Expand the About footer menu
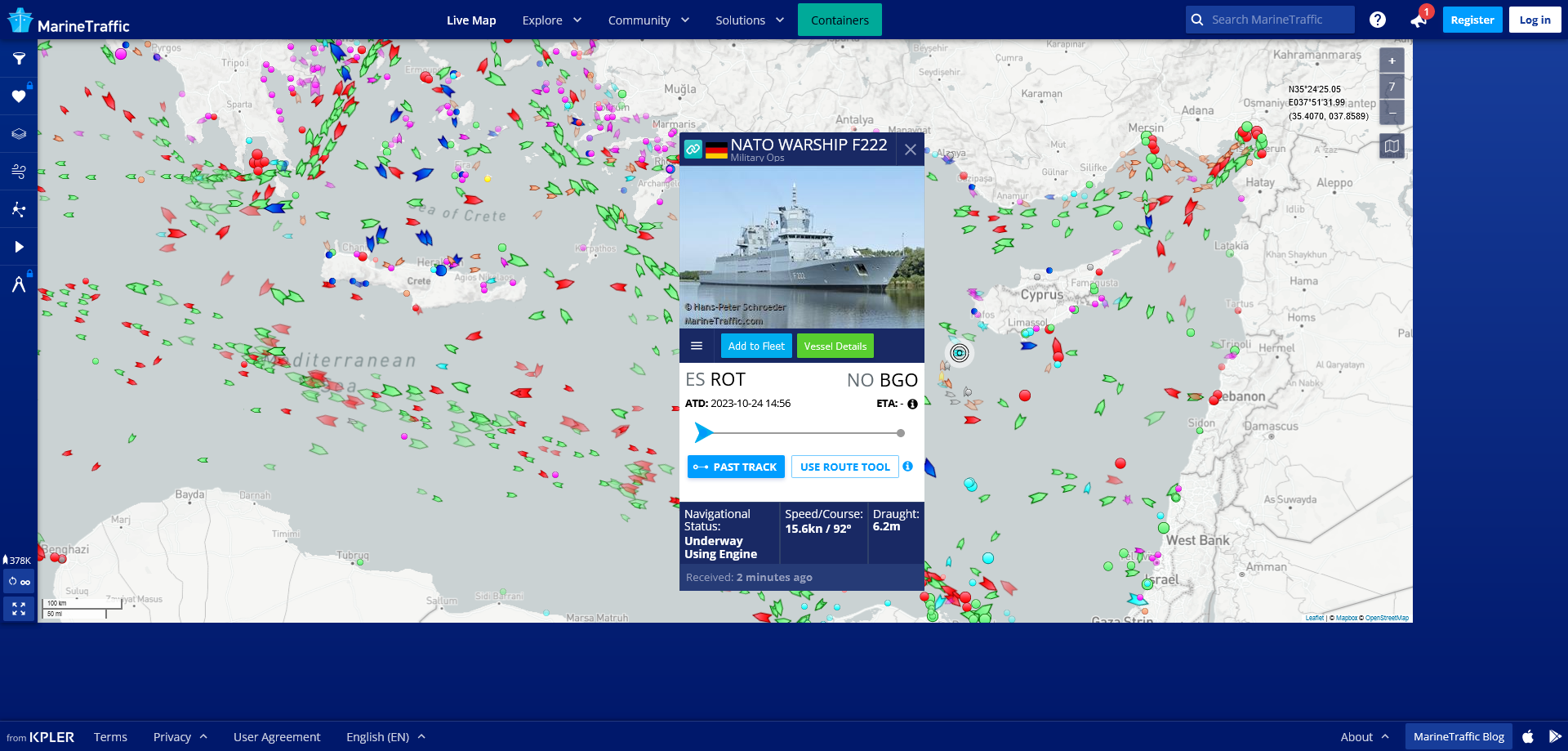Screen dimensions: 1568x751 (1365, 737)
